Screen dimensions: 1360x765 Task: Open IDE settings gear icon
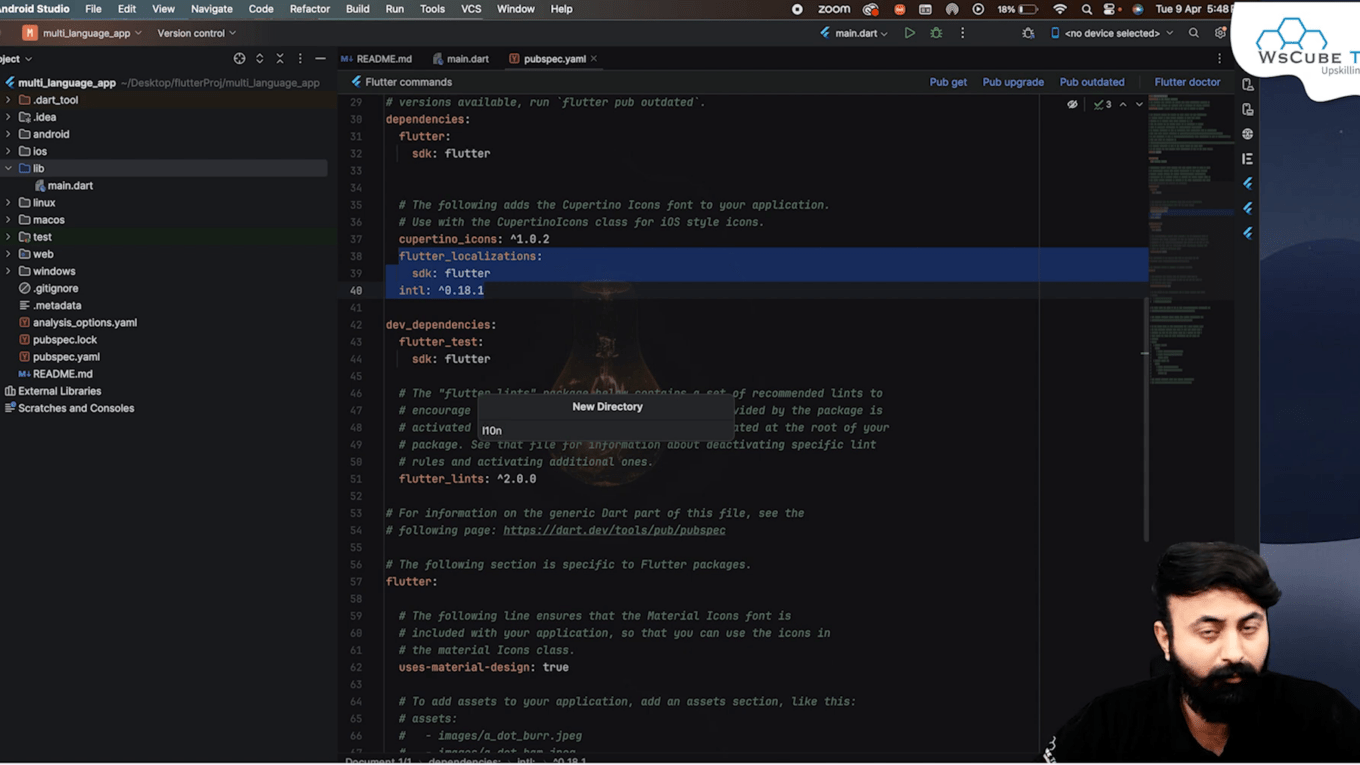click(1220, 33)
